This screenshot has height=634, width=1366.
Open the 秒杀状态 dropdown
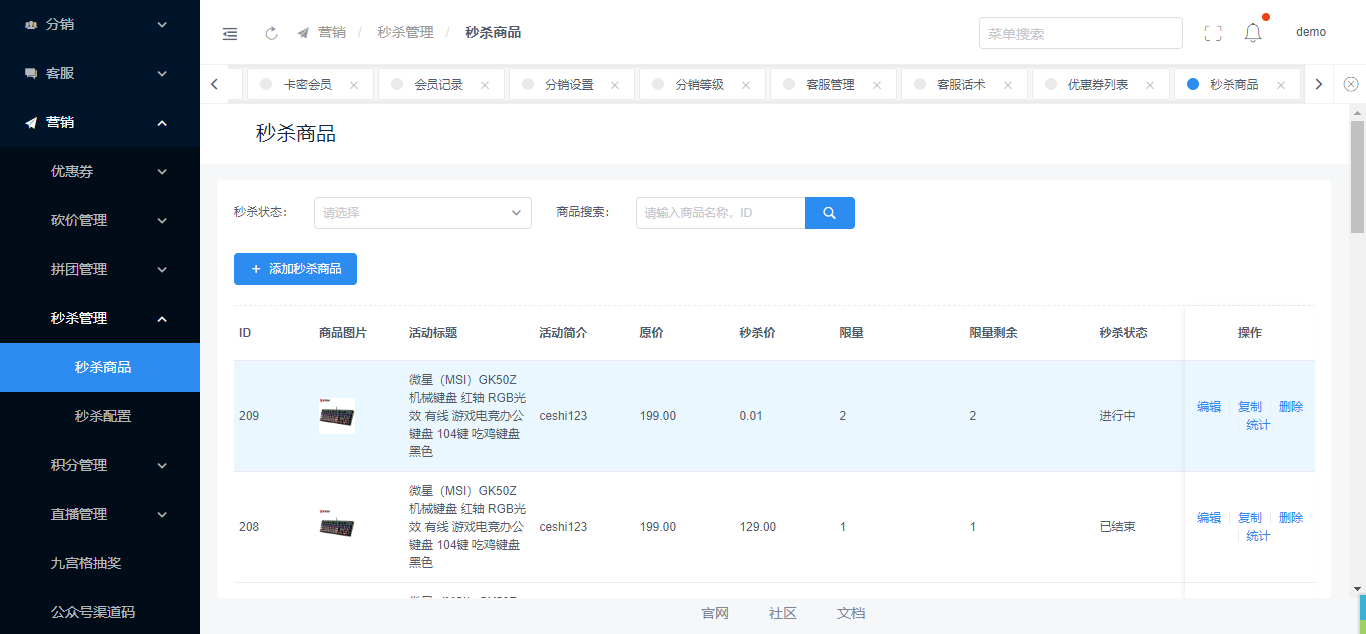[x=422, y=213]
